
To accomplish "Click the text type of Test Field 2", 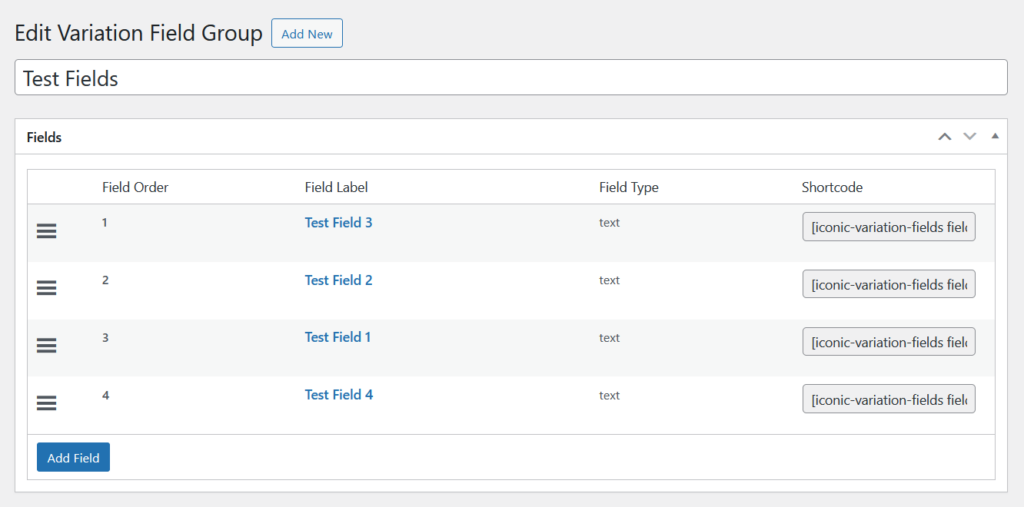I will (x=609, y=280).
